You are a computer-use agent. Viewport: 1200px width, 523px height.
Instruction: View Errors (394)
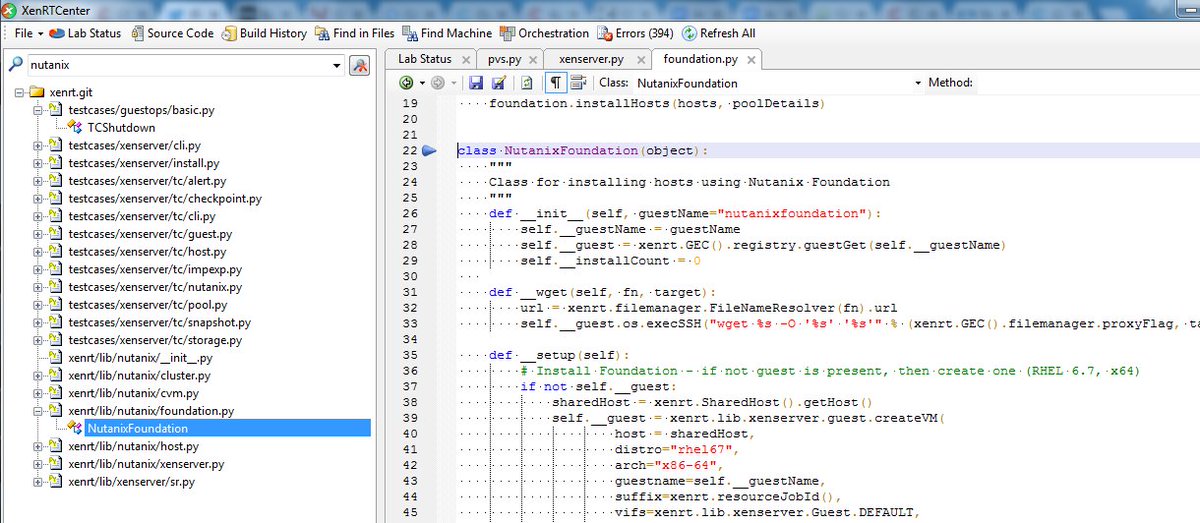coord(636,33)
